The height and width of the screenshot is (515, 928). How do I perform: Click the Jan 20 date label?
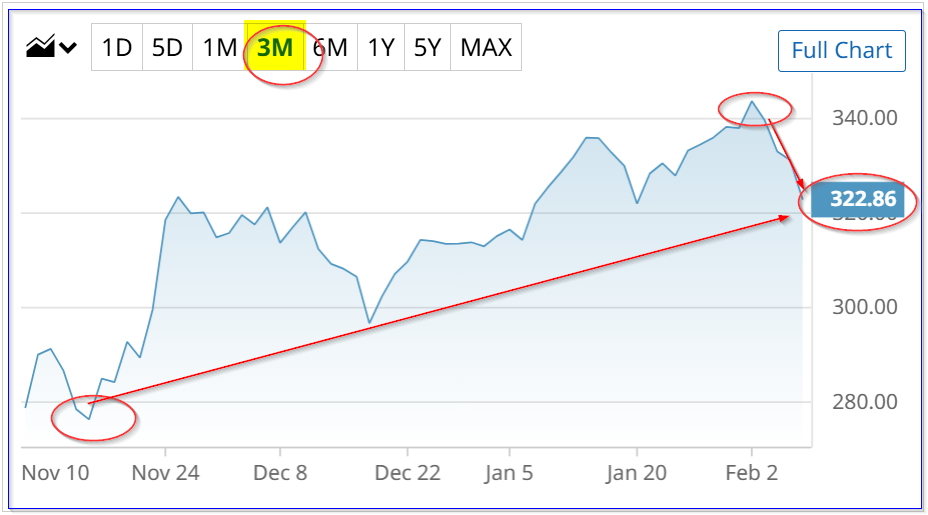click(x=637, y=472)
